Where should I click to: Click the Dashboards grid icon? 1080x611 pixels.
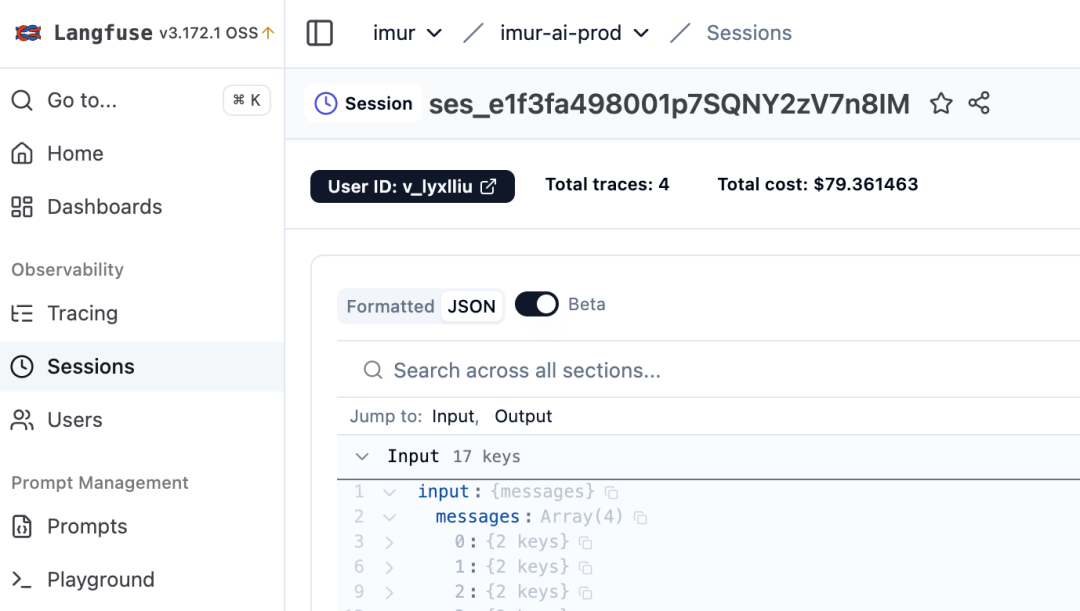(22, 207)
